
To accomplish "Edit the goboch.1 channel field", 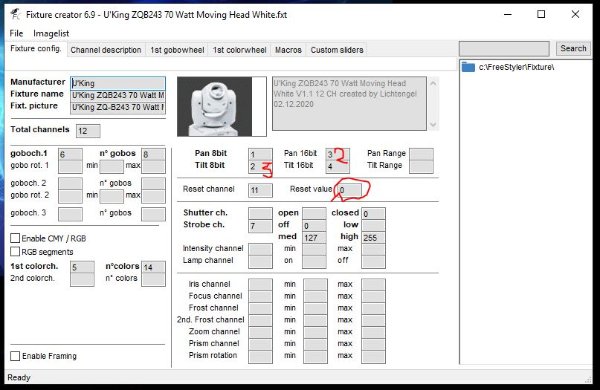I will [70, 154].
